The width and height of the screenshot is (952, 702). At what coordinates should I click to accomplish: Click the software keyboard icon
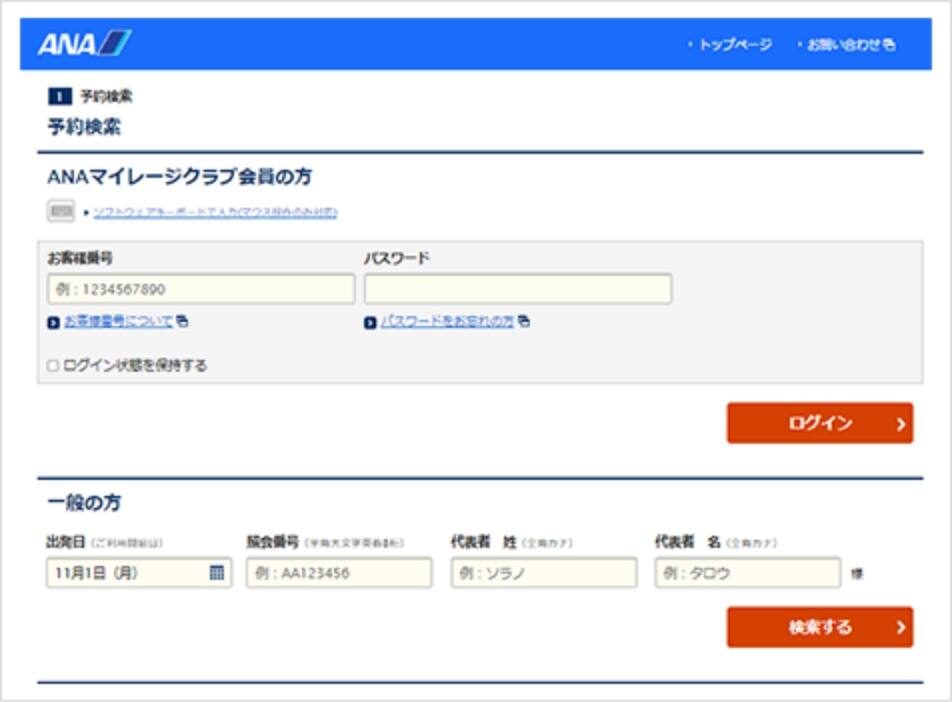60,212
